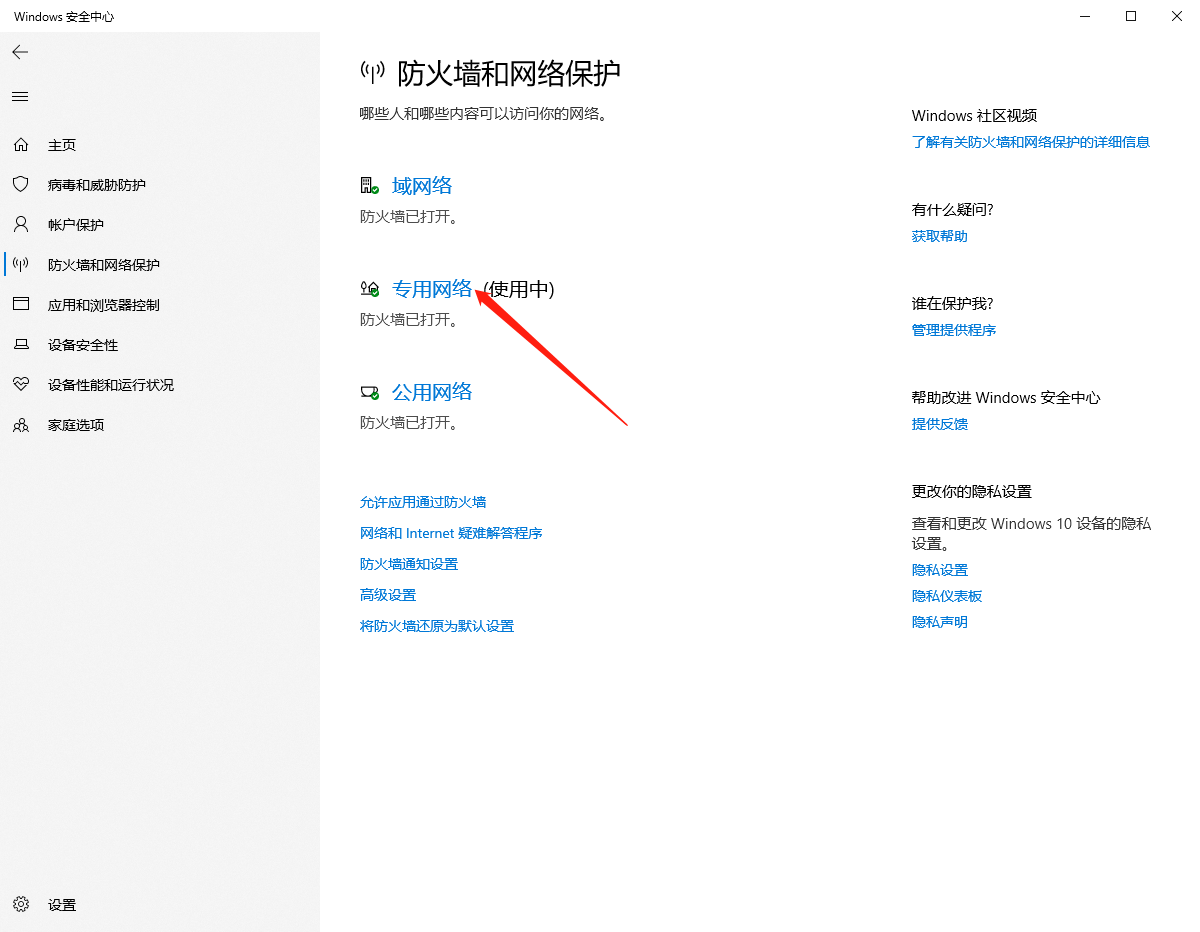This screenshot has height=932, width=1200.
Task: Open the 公用网络 firewall settings
Action: coord(432,392)
